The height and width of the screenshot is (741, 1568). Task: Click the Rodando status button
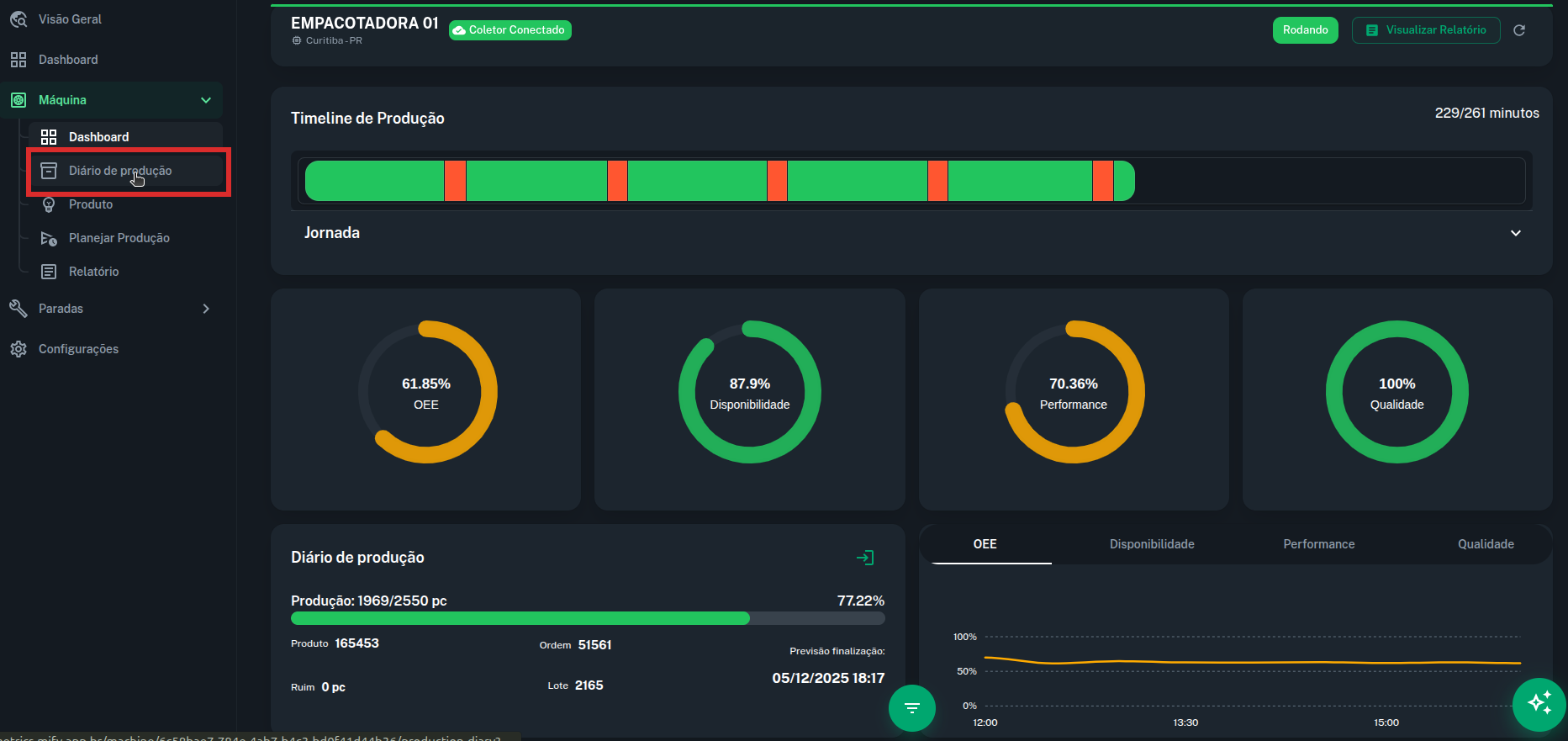tap(1305, 30)
